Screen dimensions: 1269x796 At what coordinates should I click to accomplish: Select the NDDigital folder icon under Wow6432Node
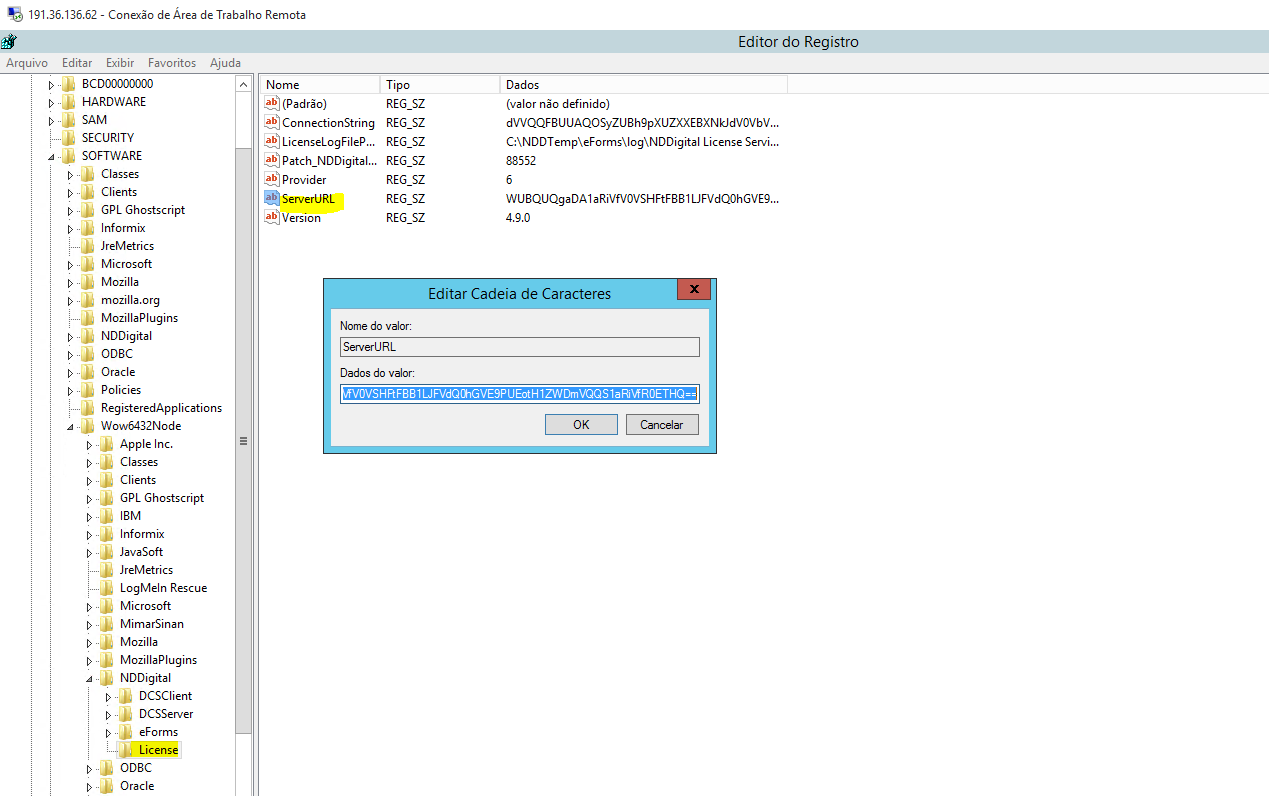pyautogui.click(x=107, y=678)
